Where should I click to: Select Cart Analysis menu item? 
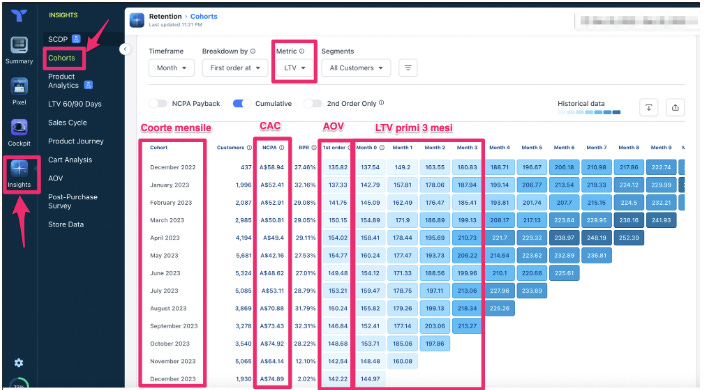point(70,160)
